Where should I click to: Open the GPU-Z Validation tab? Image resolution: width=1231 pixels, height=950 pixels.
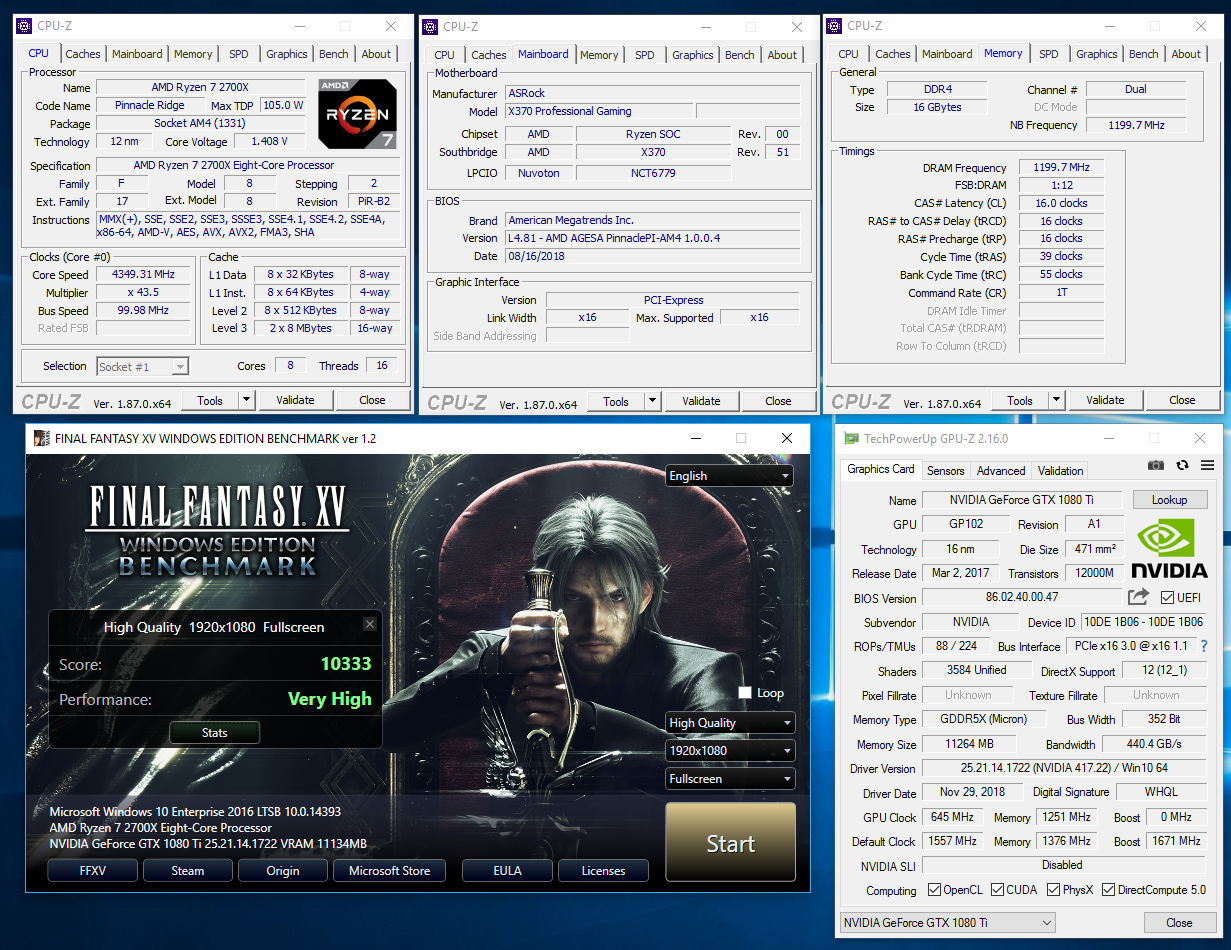coord(1061,470)
